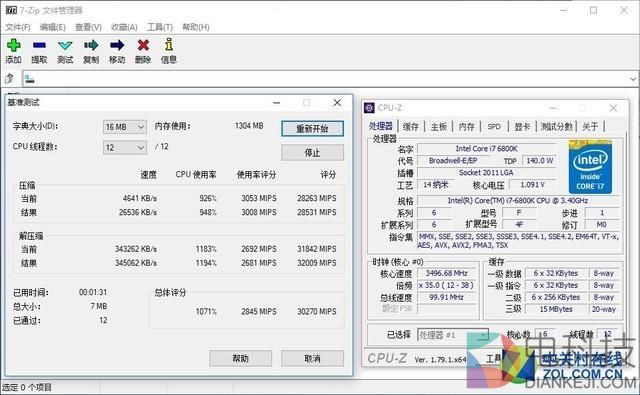Switch to the 显卡 tab in CPU-Z

pos(522,126)
